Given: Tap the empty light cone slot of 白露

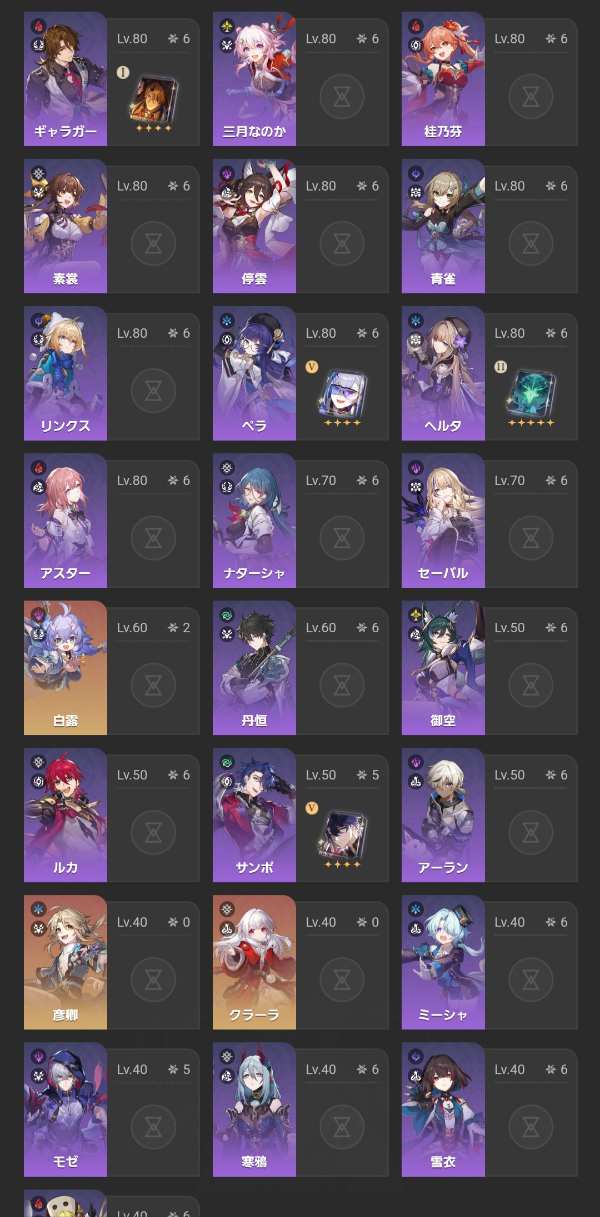Looking at the screenshot, I should pyautogui.click(x=153, y=685).
